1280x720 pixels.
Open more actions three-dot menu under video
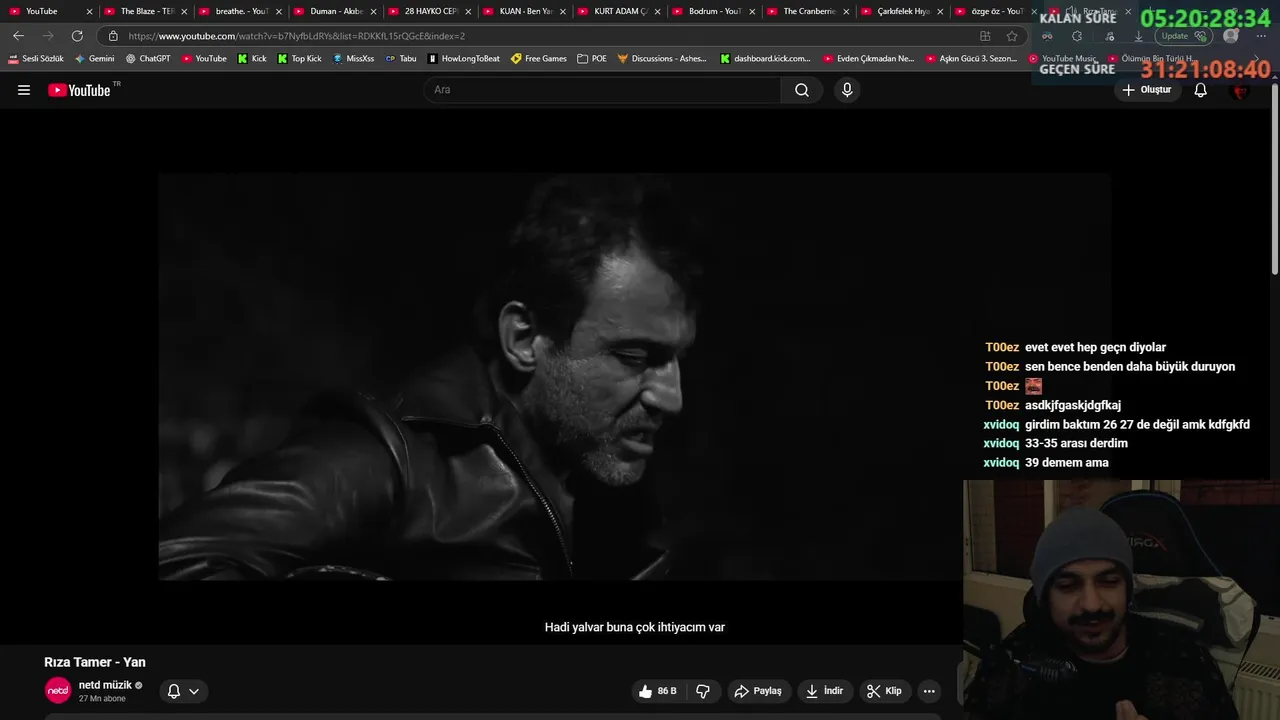(x=929, y=691)
